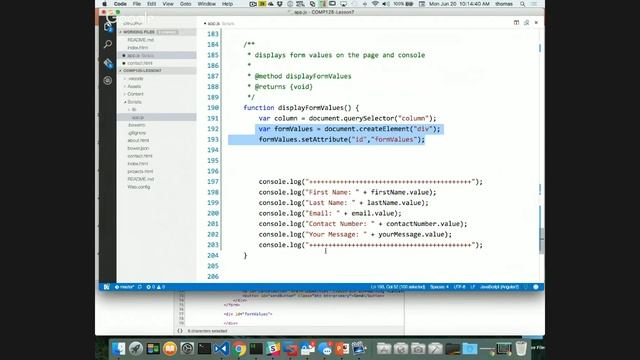Split the editor with the split icon
640x360 pixels.
tap(516, 23)
